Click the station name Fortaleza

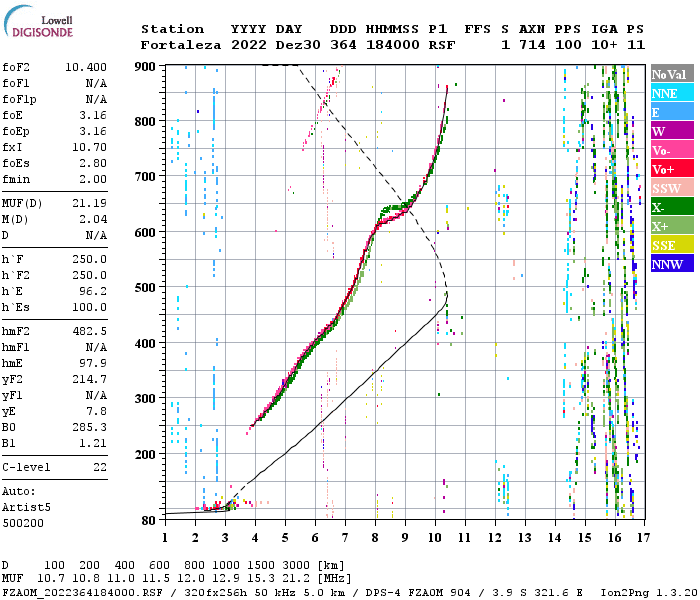point(181,45)
